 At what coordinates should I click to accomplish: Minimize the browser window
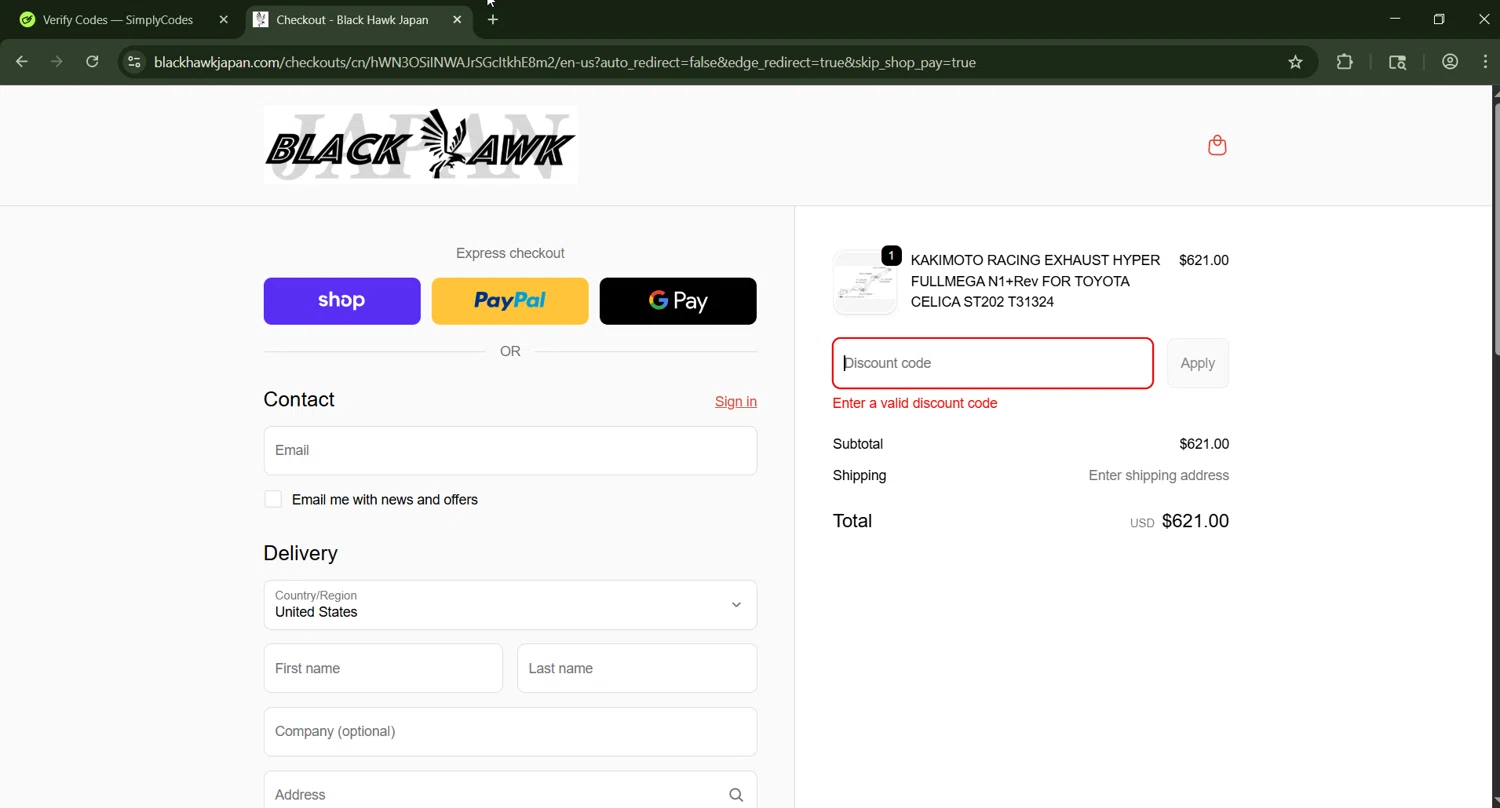click(1395, 19)
